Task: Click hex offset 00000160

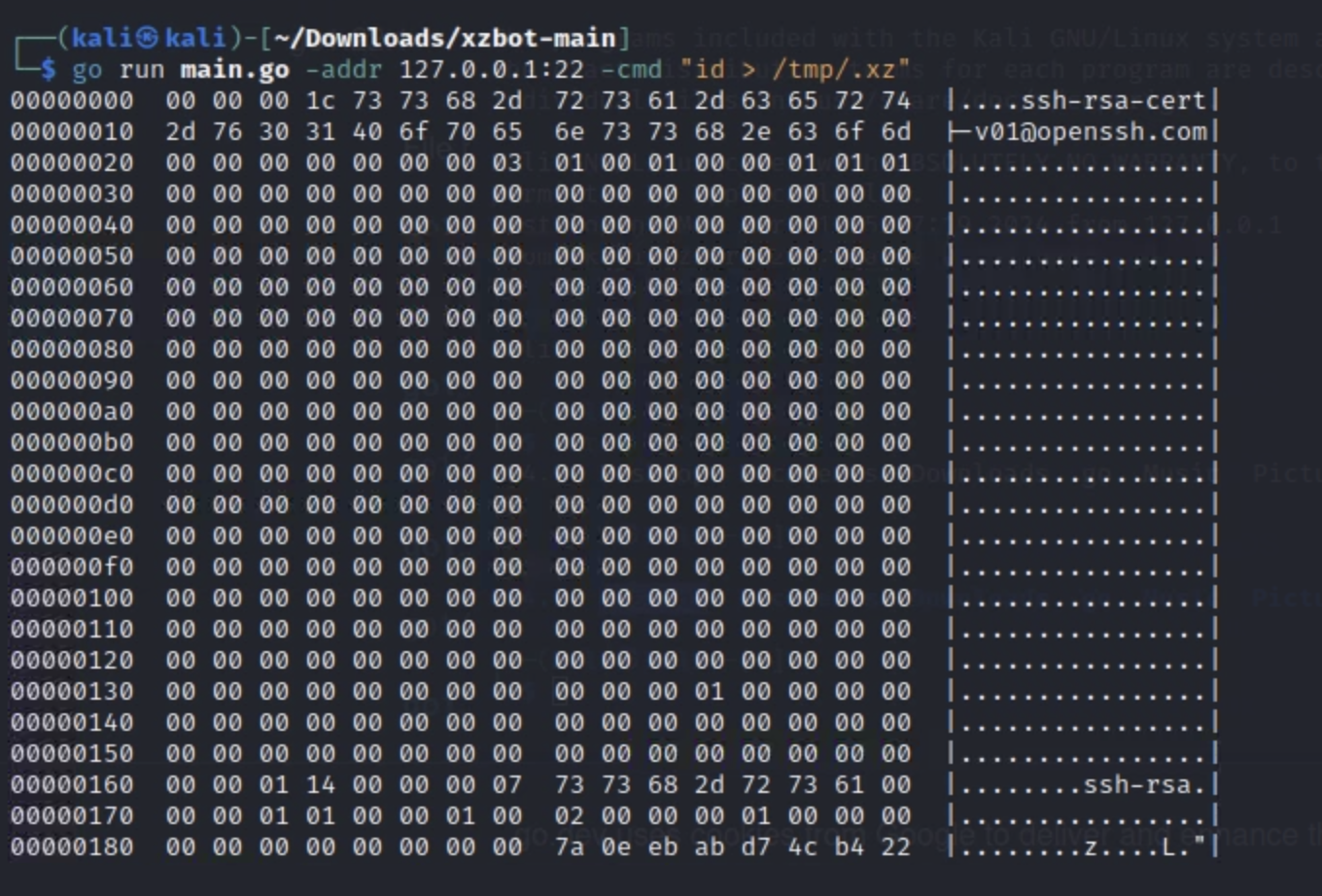Action: click(x=72, y=785)
